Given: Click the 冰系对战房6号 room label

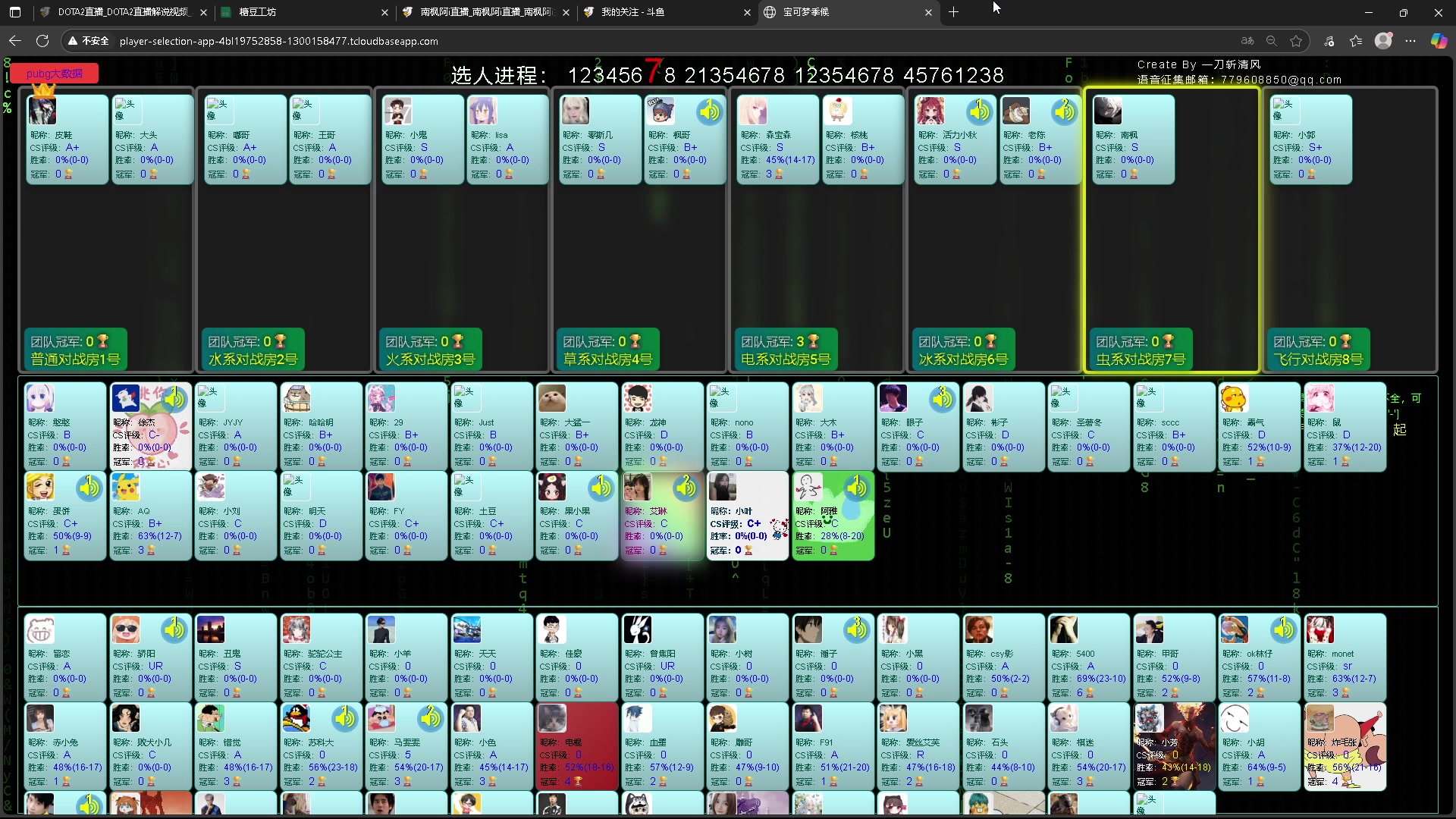Looking at the screenshot, I should click(x=963, y=359).
